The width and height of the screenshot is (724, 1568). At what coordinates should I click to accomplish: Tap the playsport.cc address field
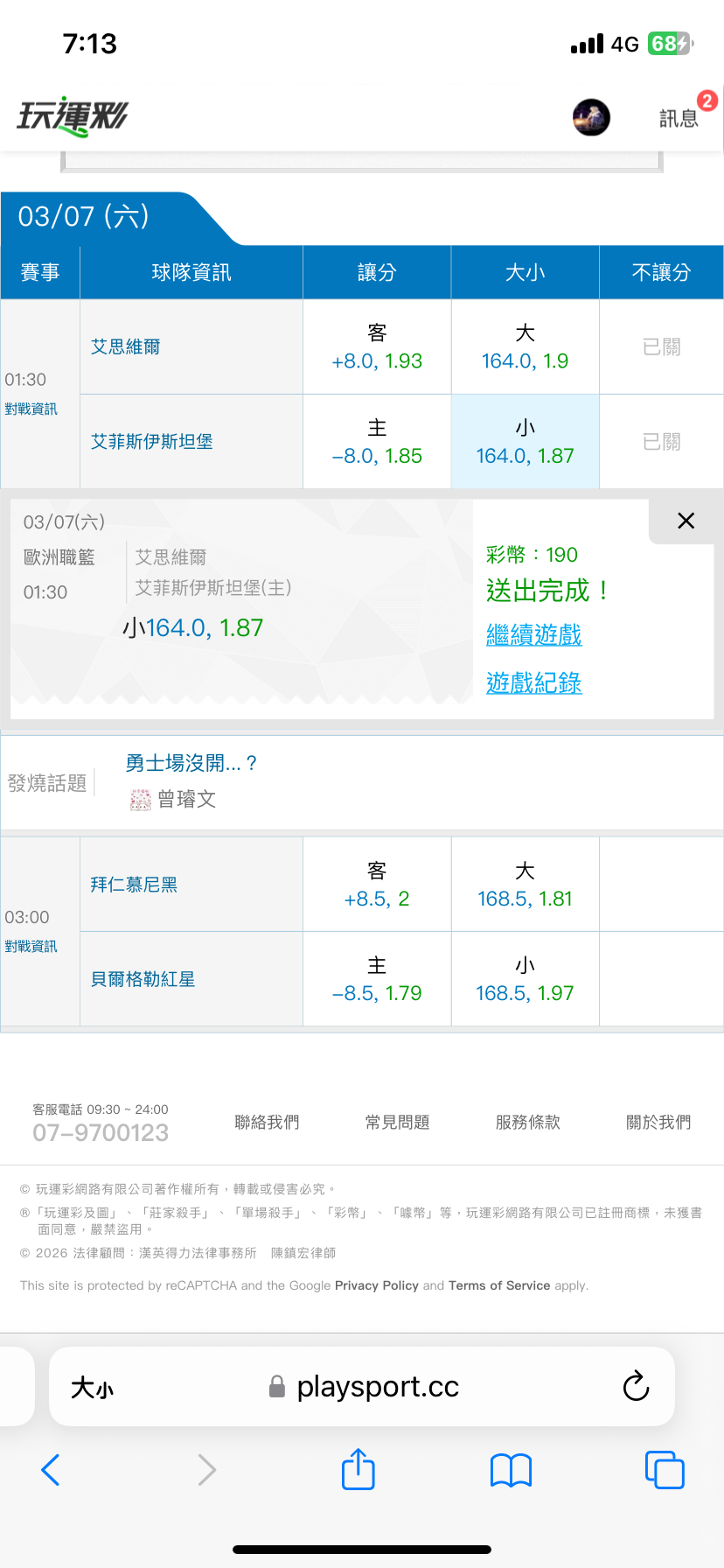pos(376,1387)
